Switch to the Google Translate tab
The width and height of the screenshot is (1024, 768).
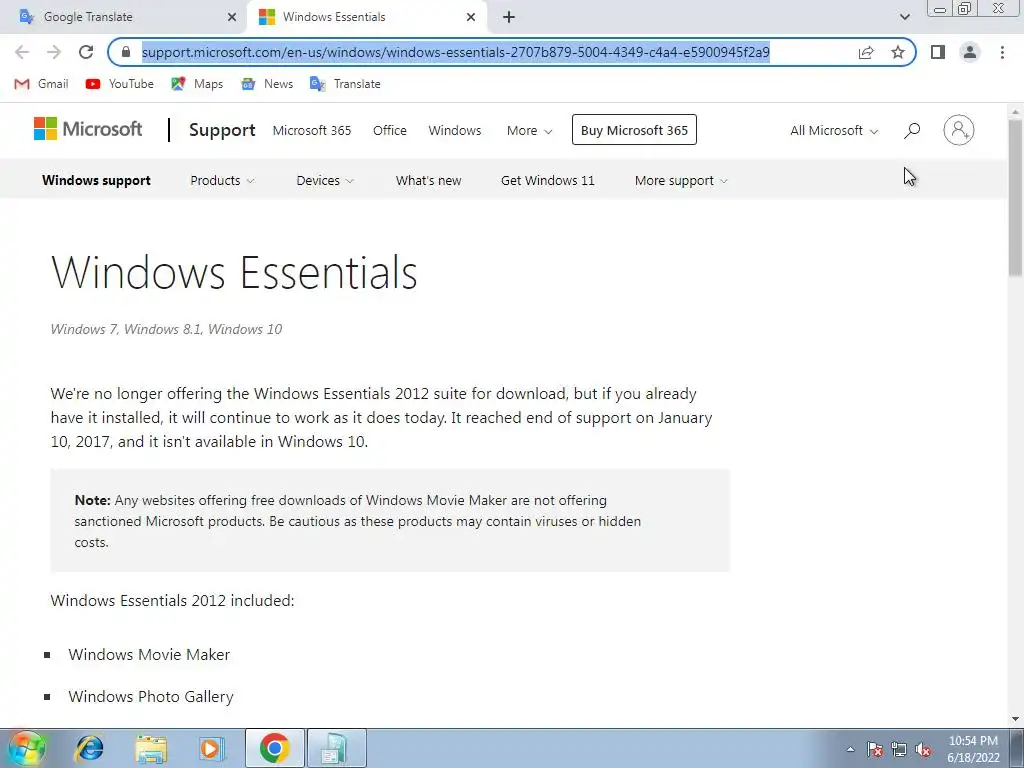point(123,17)
